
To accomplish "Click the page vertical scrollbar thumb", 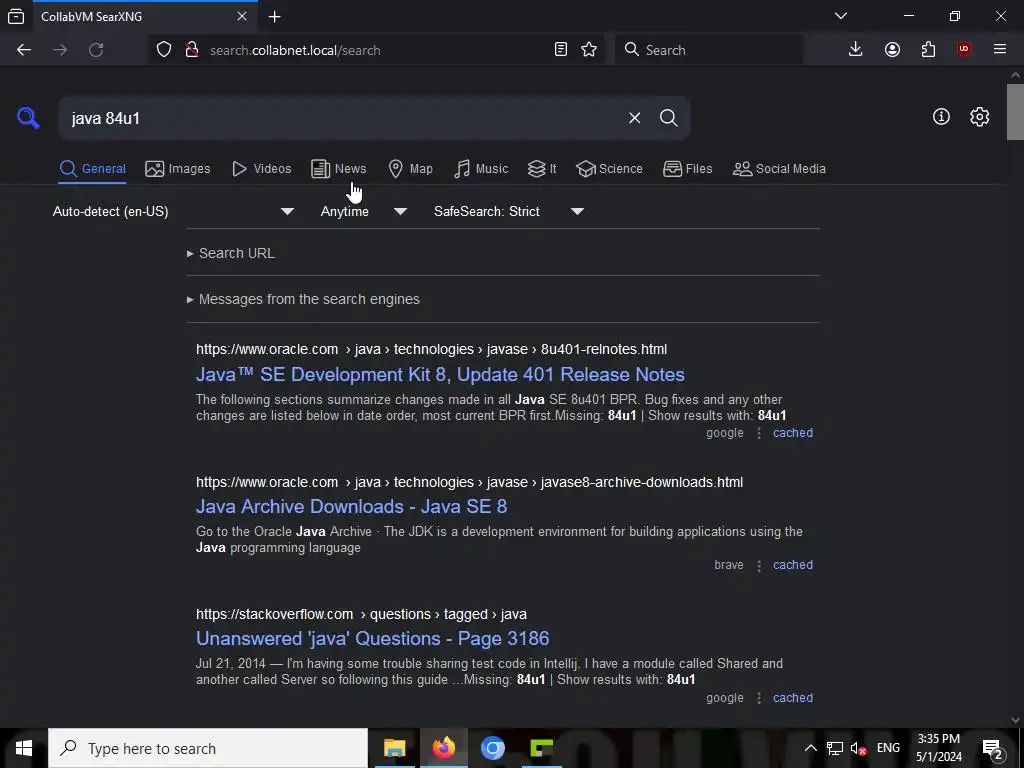I will 1015,112.
